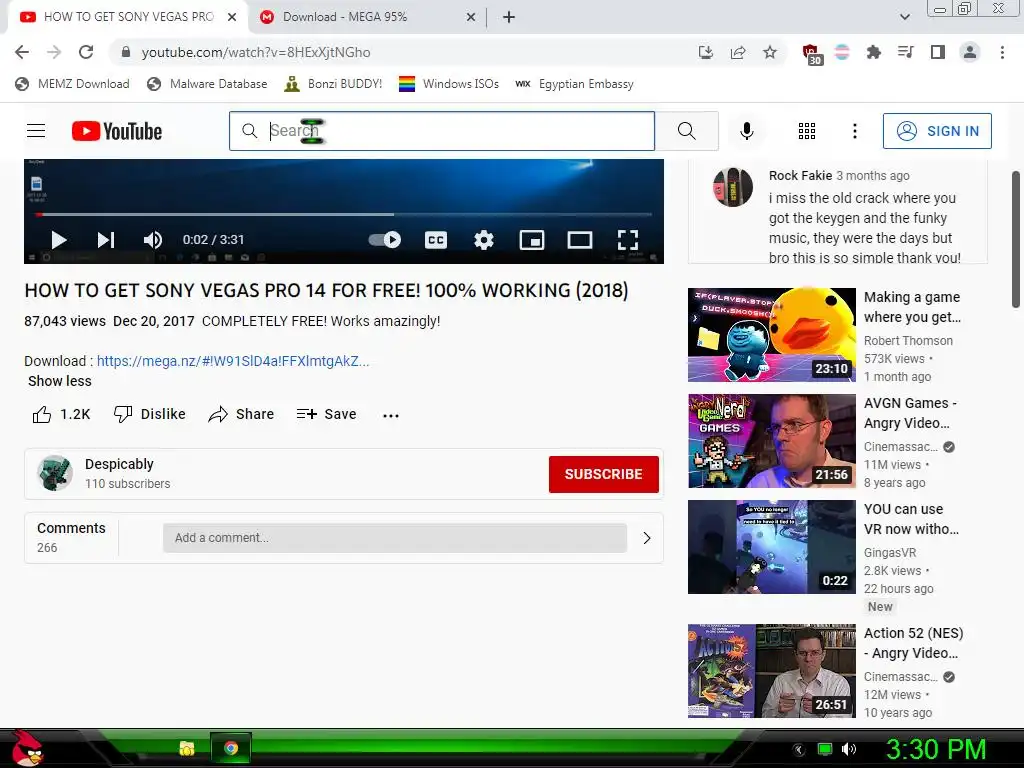
Task: Click the Dislike thumbs down button
Action: (150, 415)
